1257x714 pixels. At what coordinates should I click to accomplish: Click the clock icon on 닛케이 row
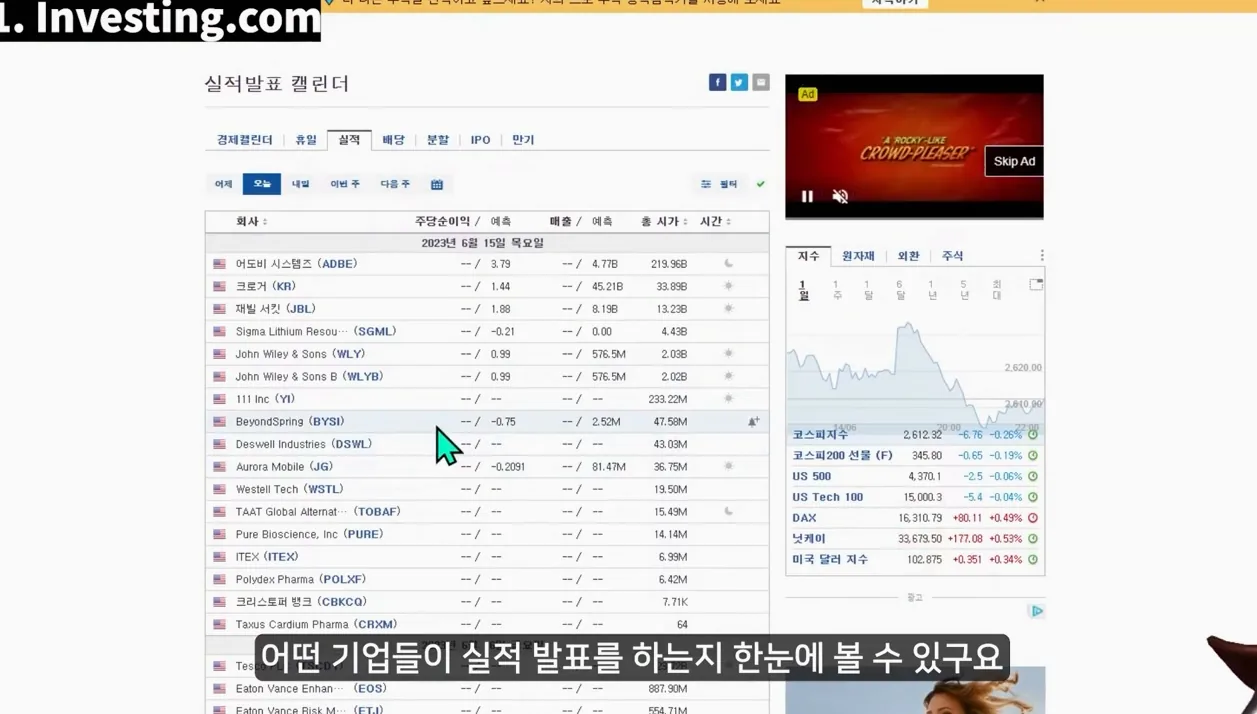coord(1033,539)
